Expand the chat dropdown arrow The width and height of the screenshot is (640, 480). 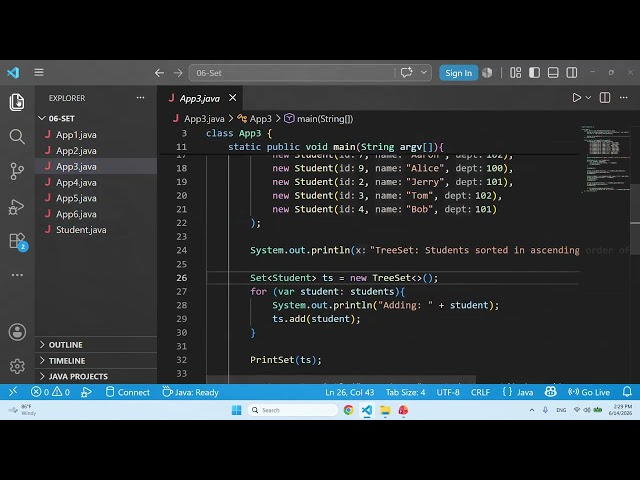(424, 73)
